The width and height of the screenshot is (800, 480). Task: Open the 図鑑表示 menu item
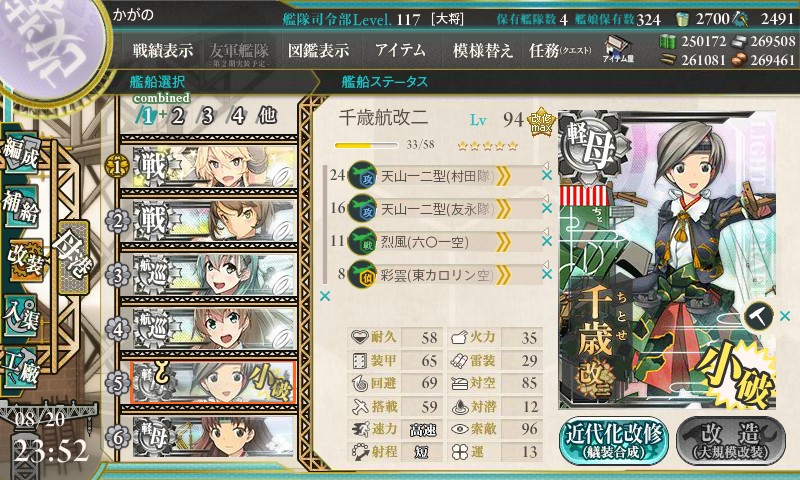[318, 50]
